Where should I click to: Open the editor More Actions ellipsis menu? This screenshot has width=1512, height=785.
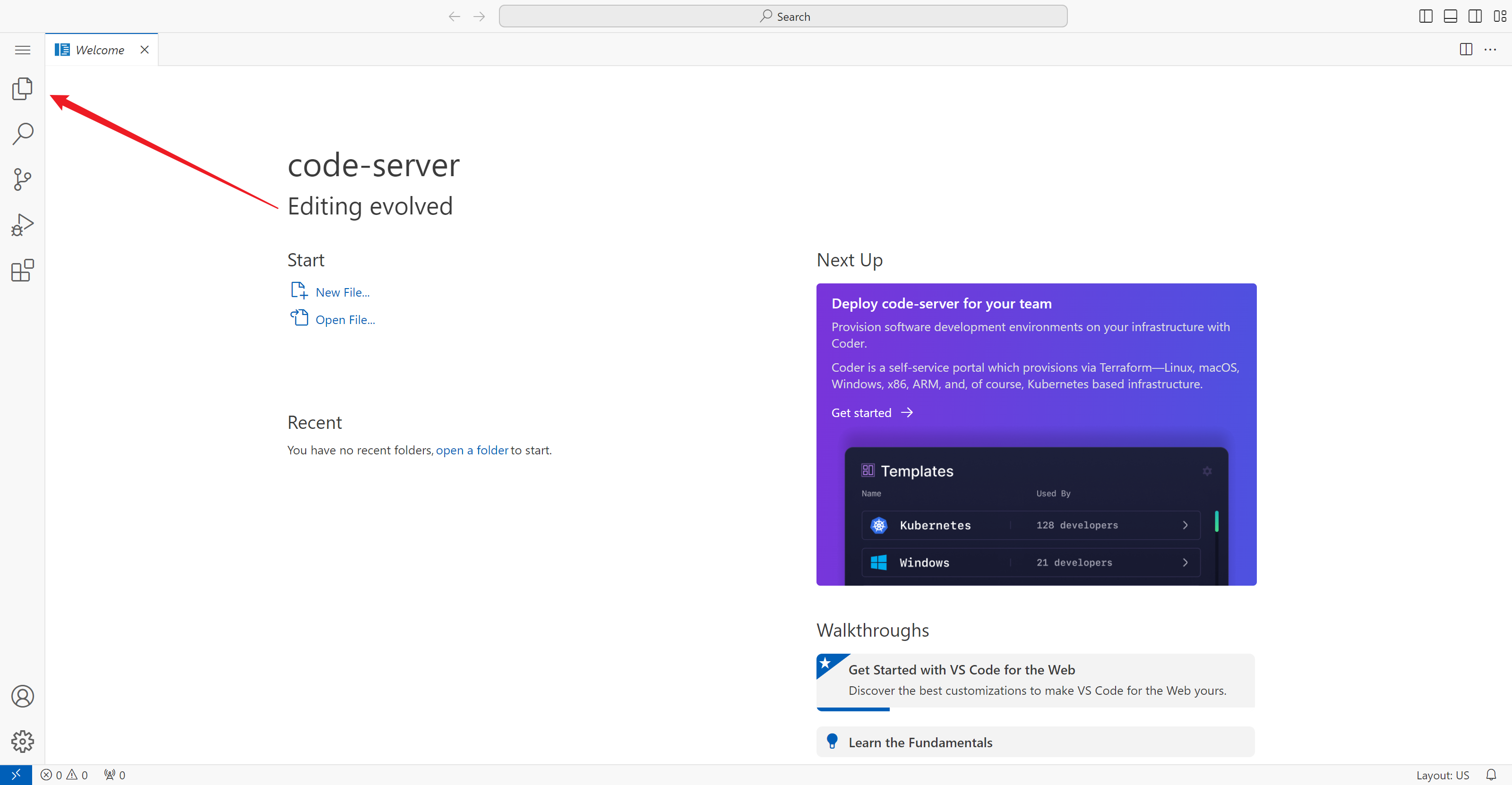(1490, 50)
